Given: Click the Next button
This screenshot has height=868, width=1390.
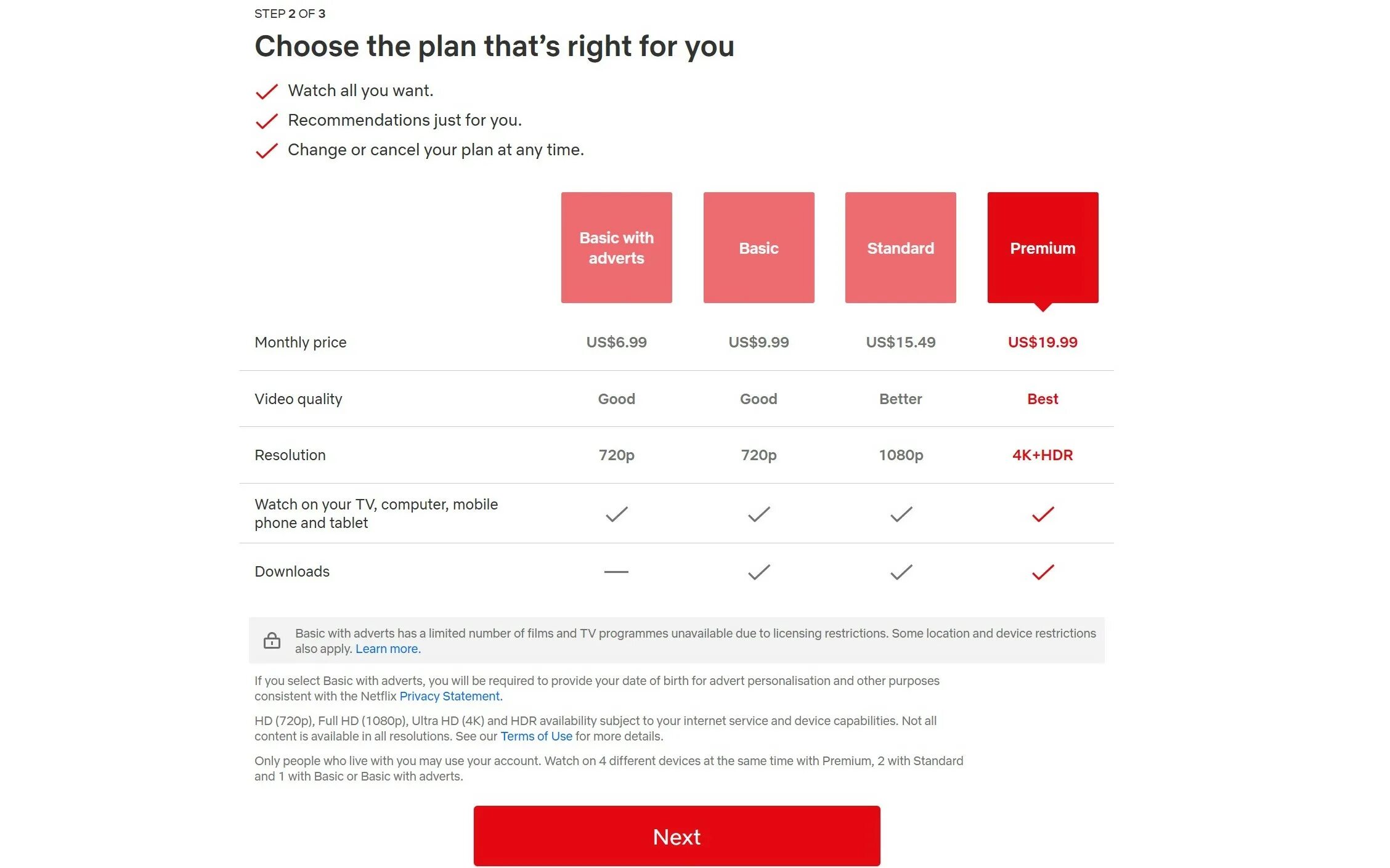Looking at the screenshot, I should [x=677, y=836].
